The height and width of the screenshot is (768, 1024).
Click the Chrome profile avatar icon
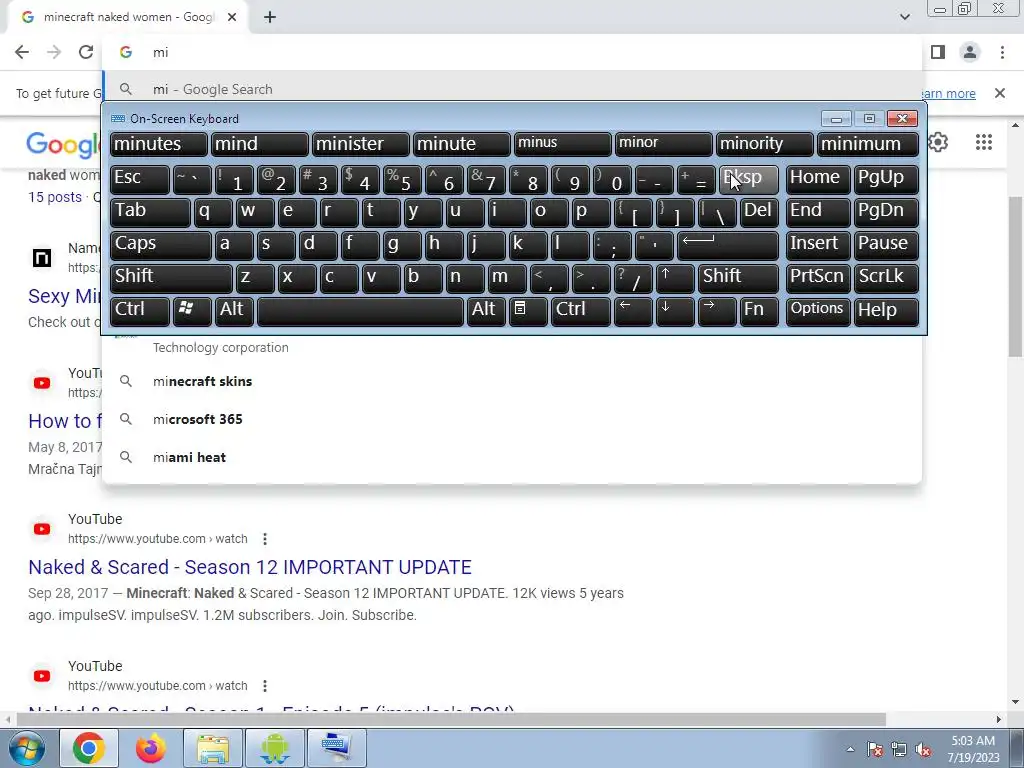coord(970,52)
